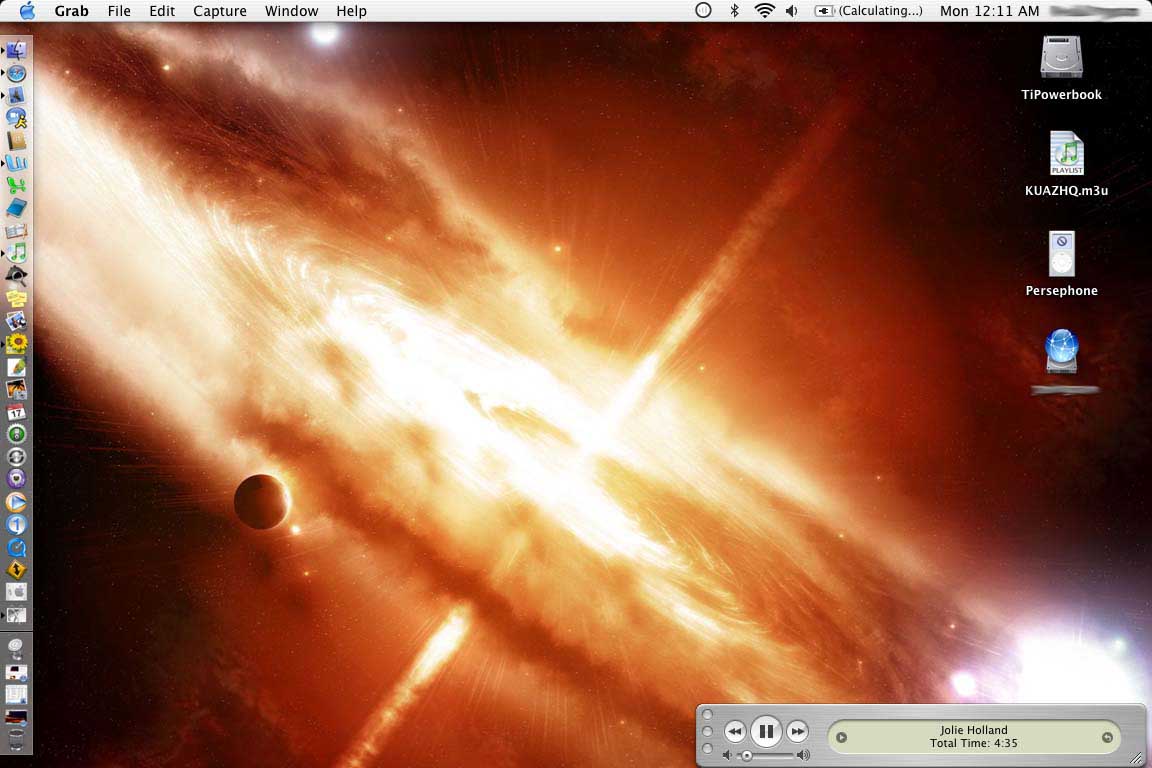Open battery status showing Calculating
Screen dimensions: 1152x768
(868, 10)
